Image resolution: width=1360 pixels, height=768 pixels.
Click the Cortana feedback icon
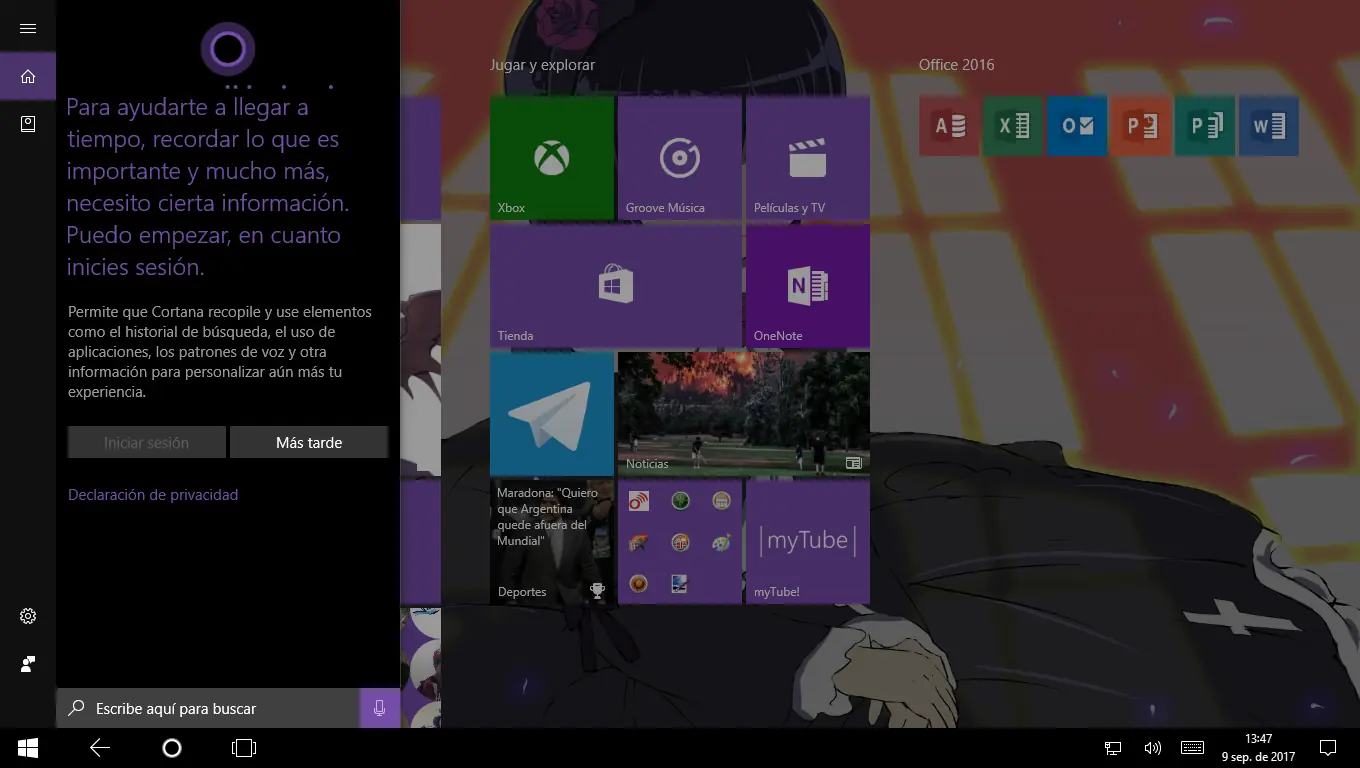point(28,664)
